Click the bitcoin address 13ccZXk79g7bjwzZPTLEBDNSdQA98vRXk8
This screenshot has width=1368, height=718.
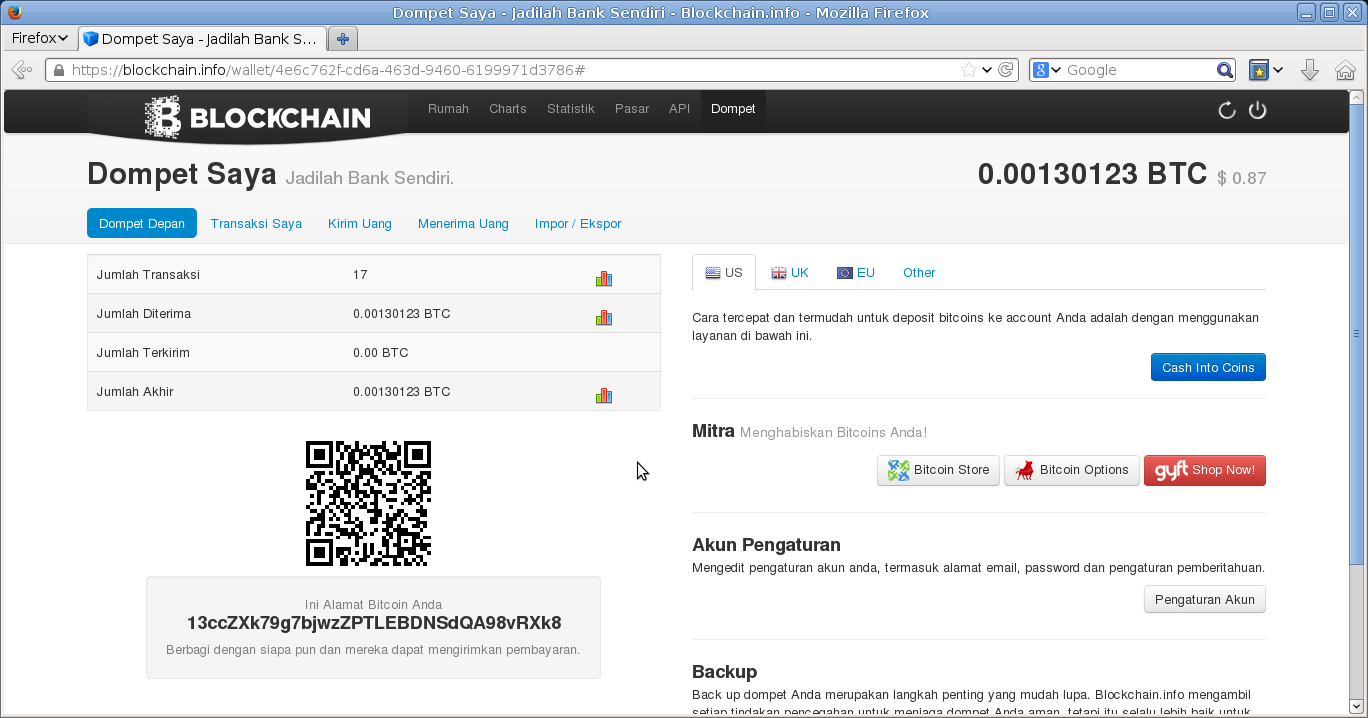click(374, 623)
